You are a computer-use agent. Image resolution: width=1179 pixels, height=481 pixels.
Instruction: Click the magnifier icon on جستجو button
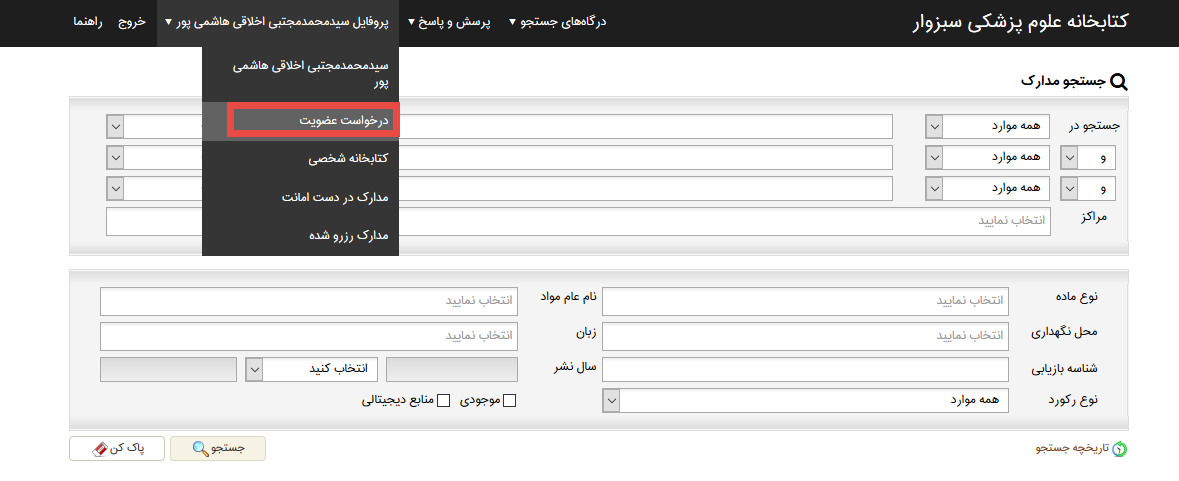click(x=200, y=449)
